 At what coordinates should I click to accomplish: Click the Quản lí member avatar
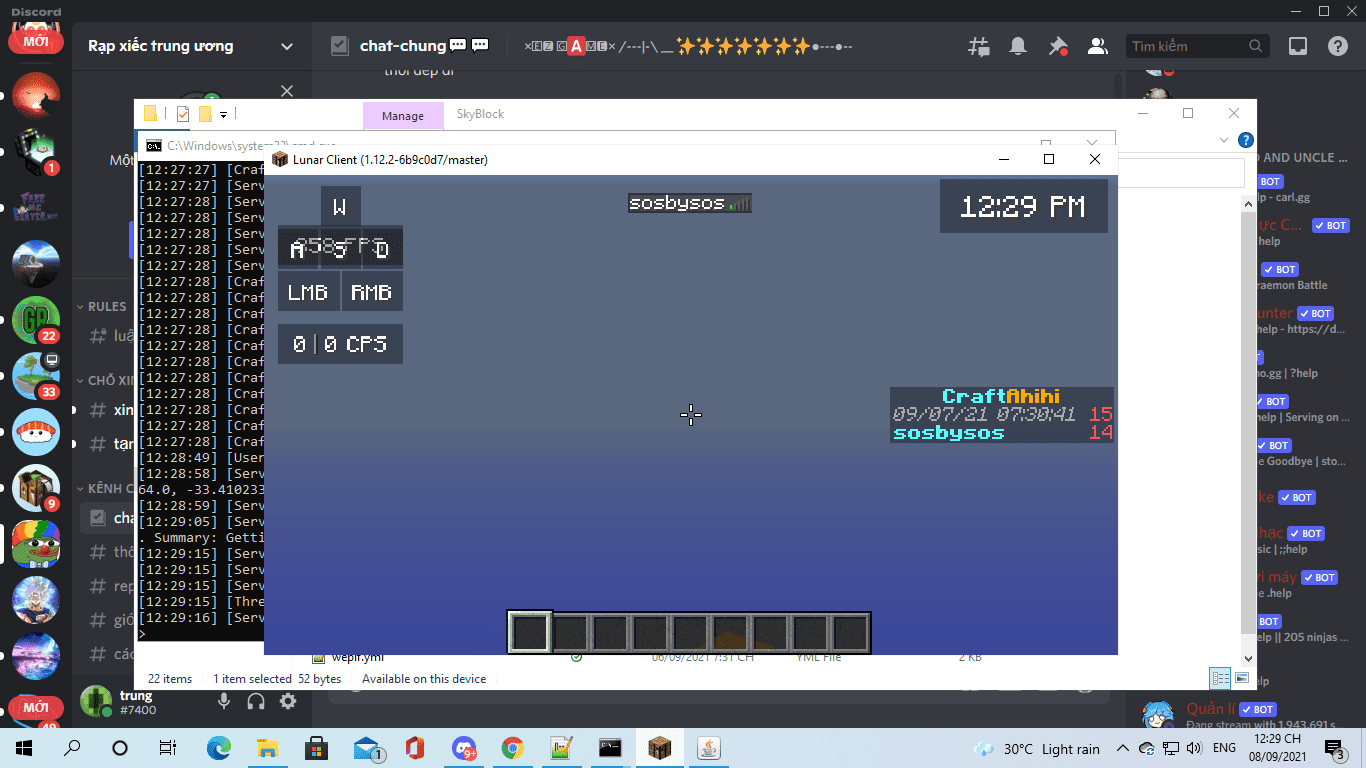click(x=1158, y=716)
